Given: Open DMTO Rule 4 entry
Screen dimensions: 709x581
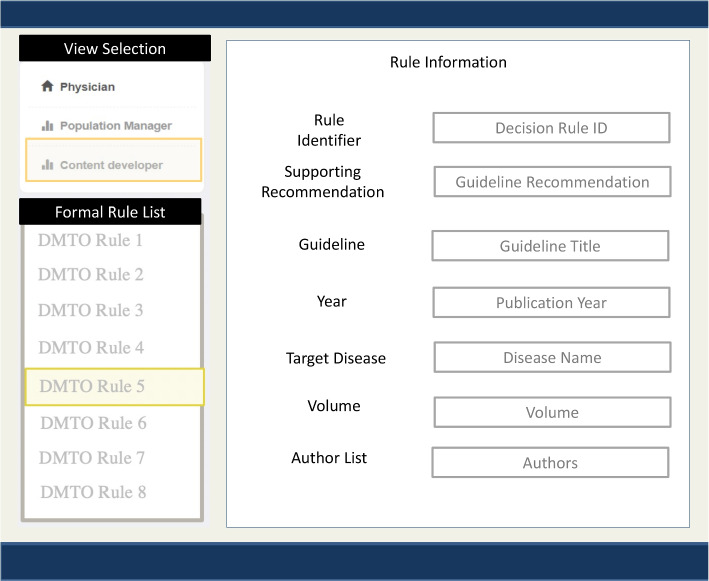Looking at the screenshot, I should click(90, 348).
